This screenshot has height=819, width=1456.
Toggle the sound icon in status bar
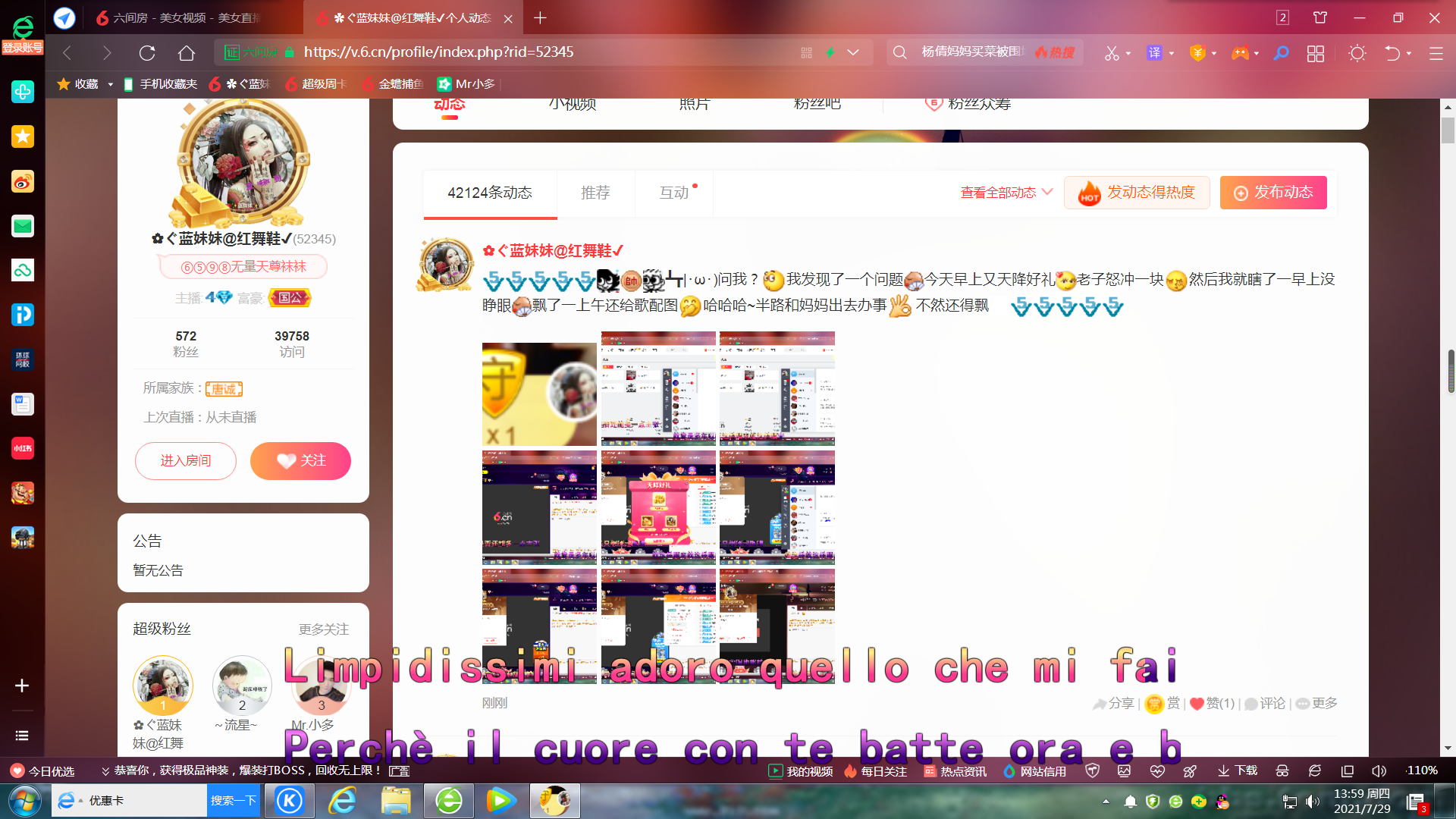[x=1379, y=770]
